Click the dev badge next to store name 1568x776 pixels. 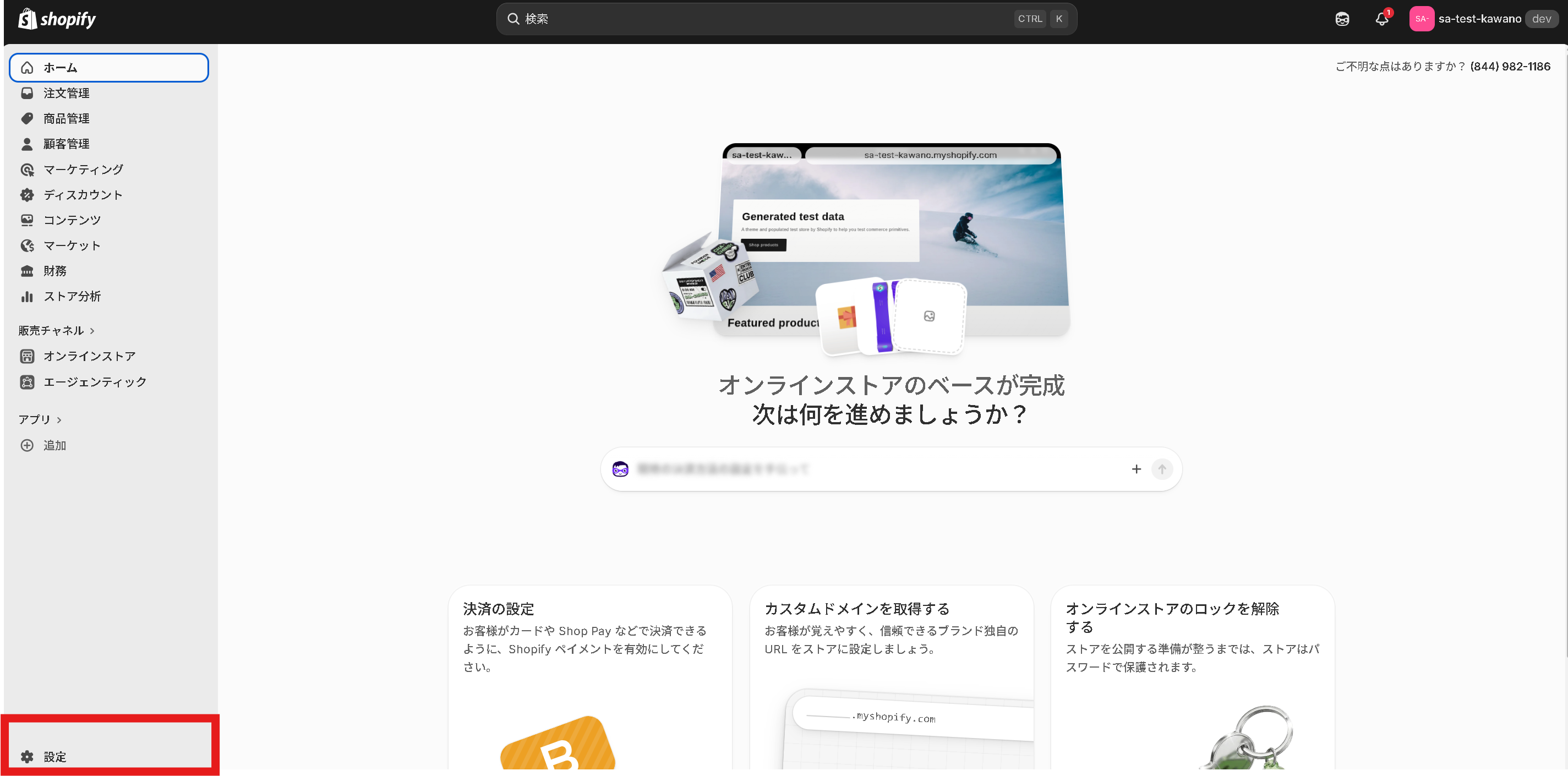click(1542, 19)
